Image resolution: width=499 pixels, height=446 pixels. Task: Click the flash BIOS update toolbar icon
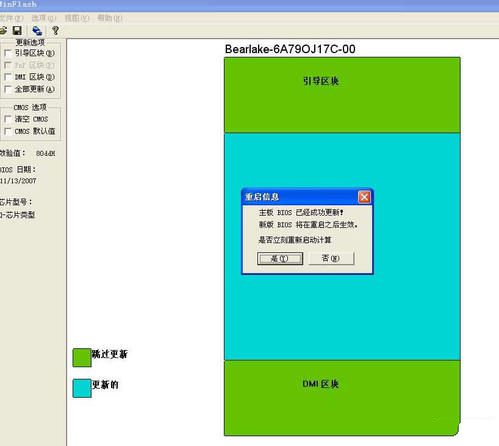37,31
